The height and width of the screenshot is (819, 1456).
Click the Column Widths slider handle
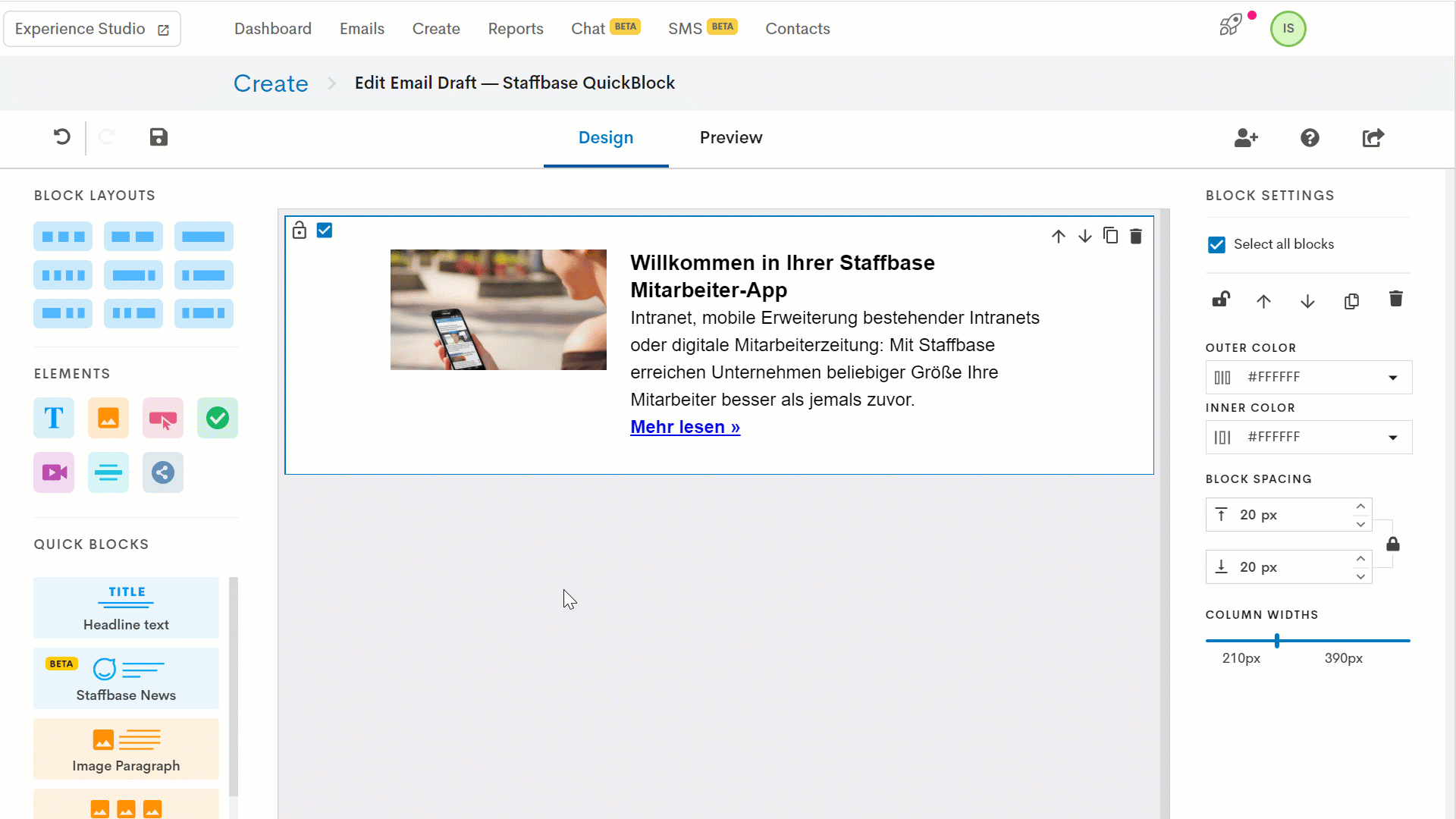(x=1277, y=641)
